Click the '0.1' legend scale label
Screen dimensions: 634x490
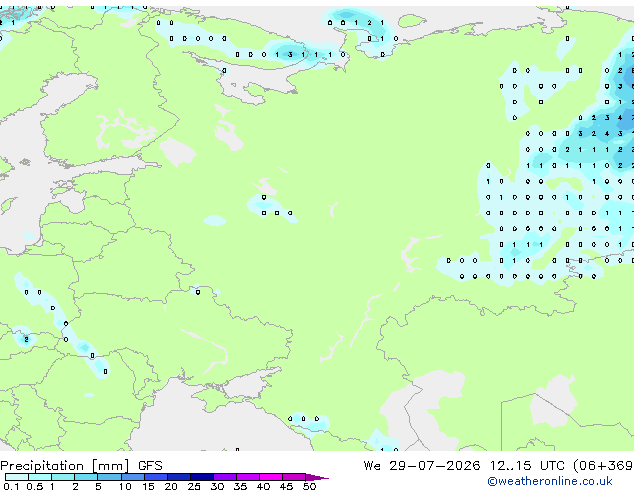(x=11, y=486)
